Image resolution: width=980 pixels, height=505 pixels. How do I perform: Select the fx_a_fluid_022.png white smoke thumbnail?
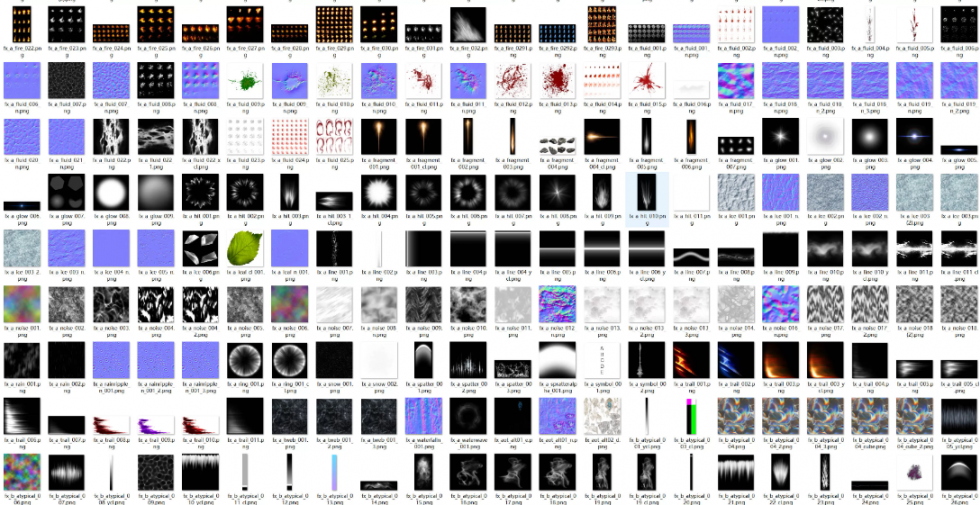(111, 136)
